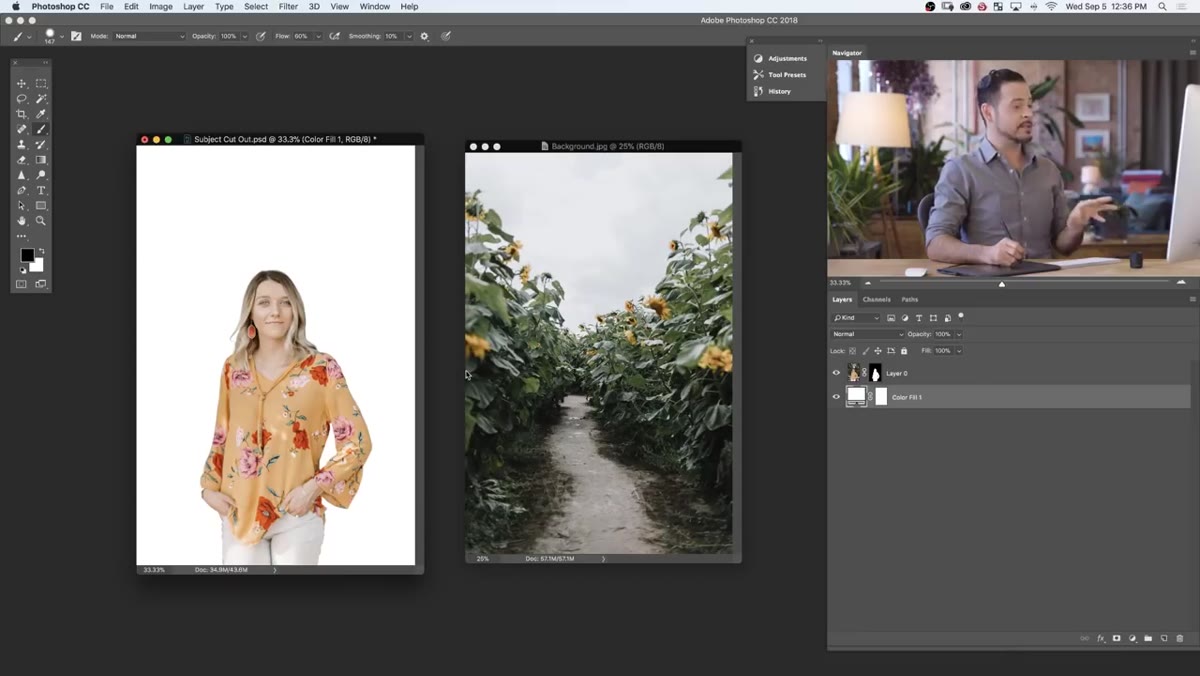
Task: Select the Eraser tool
Action: 21,160
